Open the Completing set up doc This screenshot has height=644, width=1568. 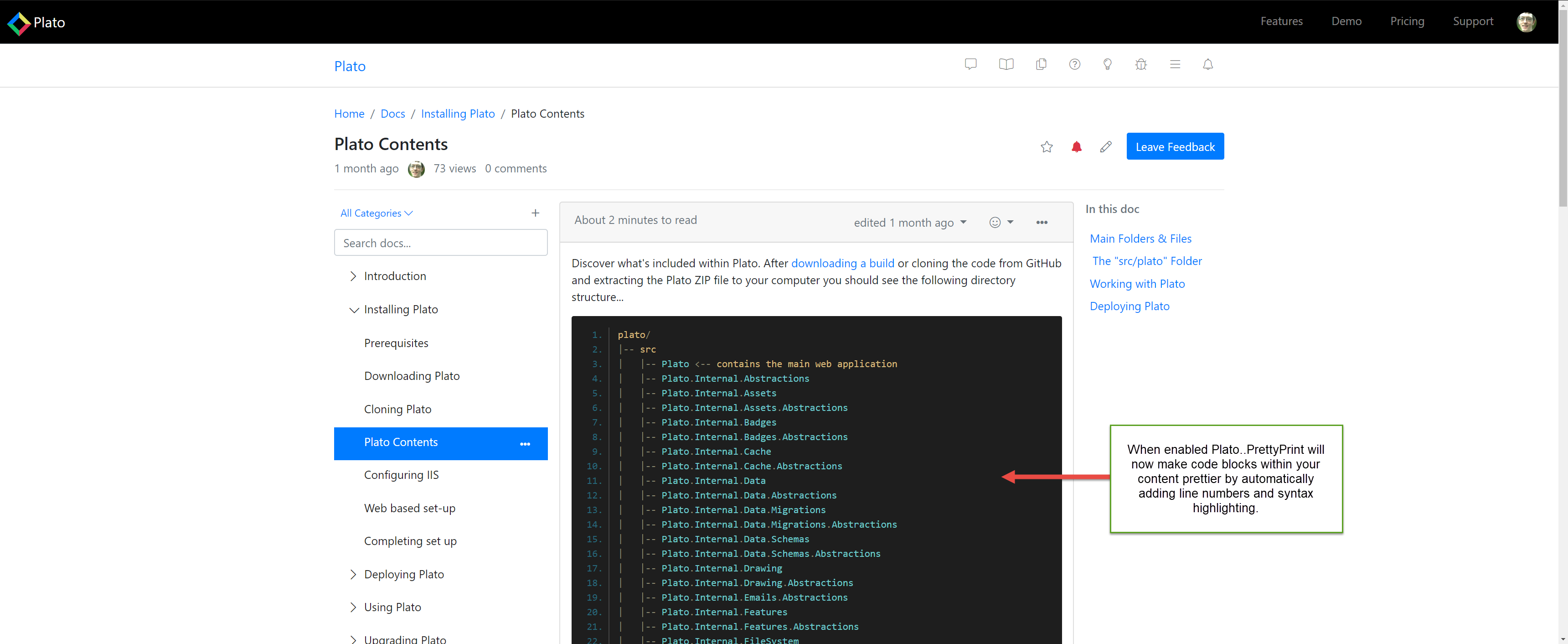coord(410,541)
